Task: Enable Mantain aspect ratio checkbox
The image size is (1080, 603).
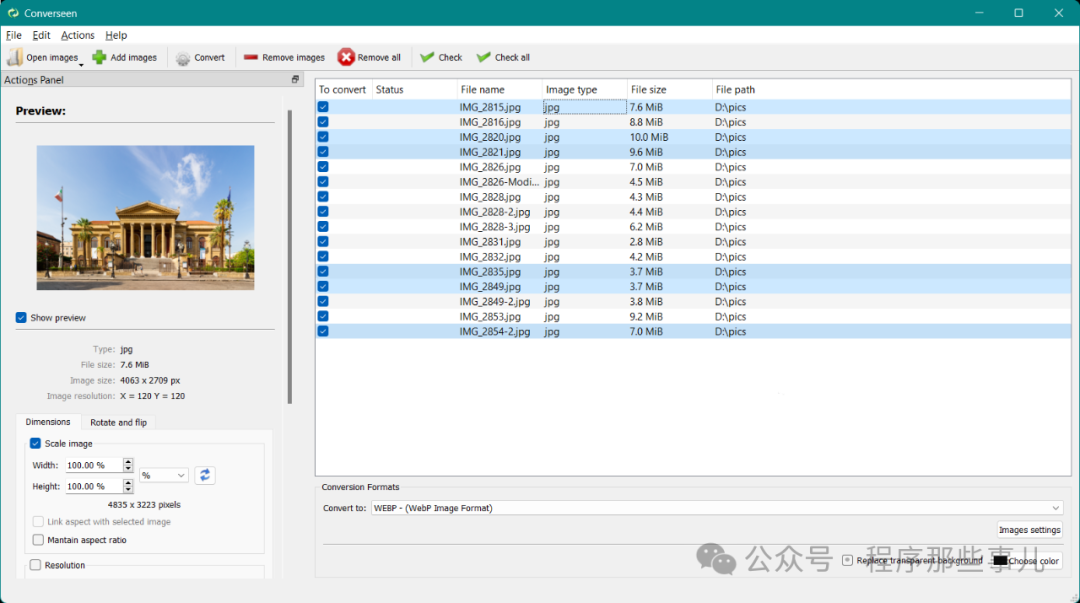Action: pos(38,540)
